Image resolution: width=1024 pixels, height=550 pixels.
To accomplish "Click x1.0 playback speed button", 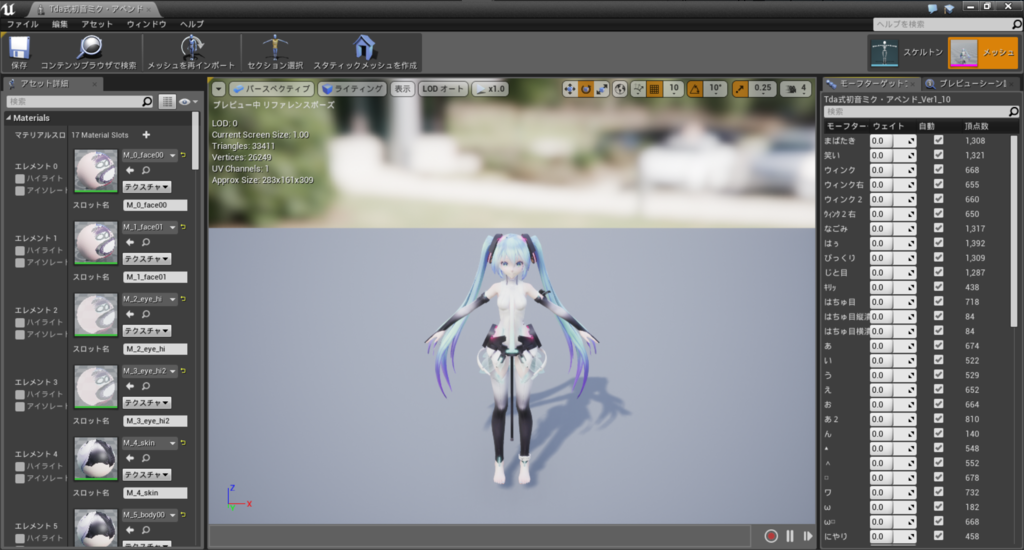I will pos(490,89).
